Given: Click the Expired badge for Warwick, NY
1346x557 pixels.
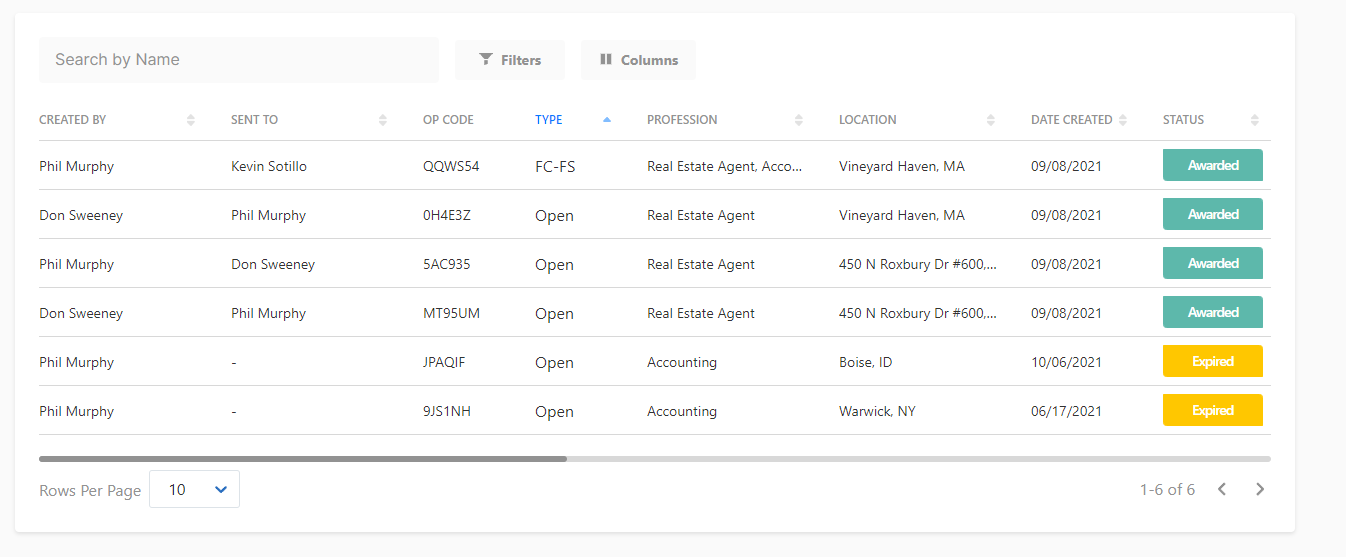Looking at the screenshot, I should pyautogui.click(x=1213, y=410).
